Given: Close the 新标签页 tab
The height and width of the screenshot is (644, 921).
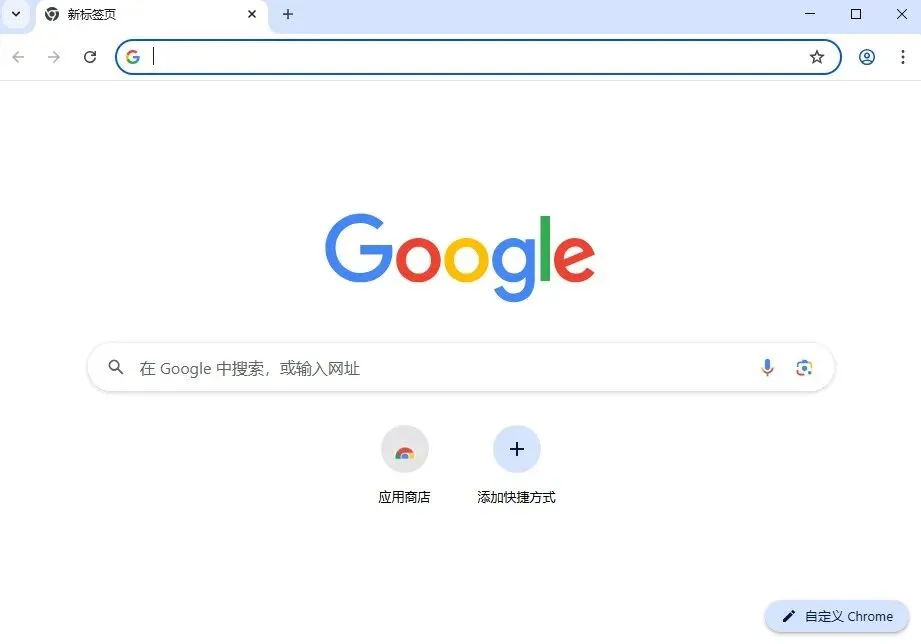Looking at the screenshot, I should (x=252, y=14).
